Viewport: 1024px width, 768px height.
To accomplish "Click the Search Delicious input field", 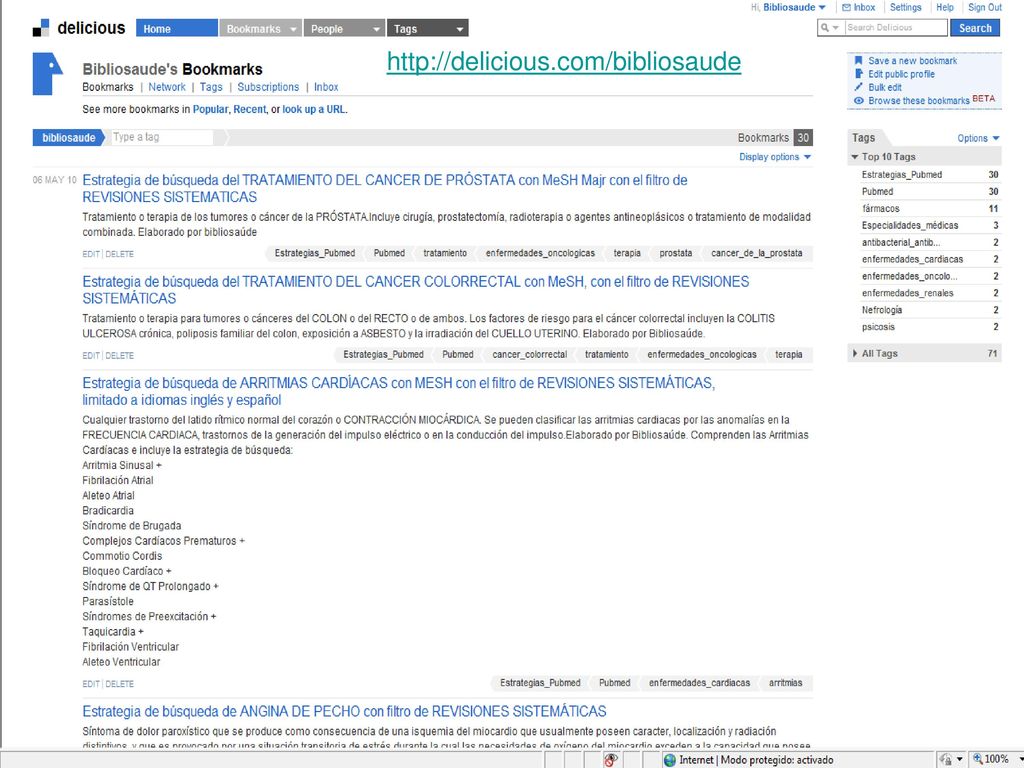I will click(895, 27).
